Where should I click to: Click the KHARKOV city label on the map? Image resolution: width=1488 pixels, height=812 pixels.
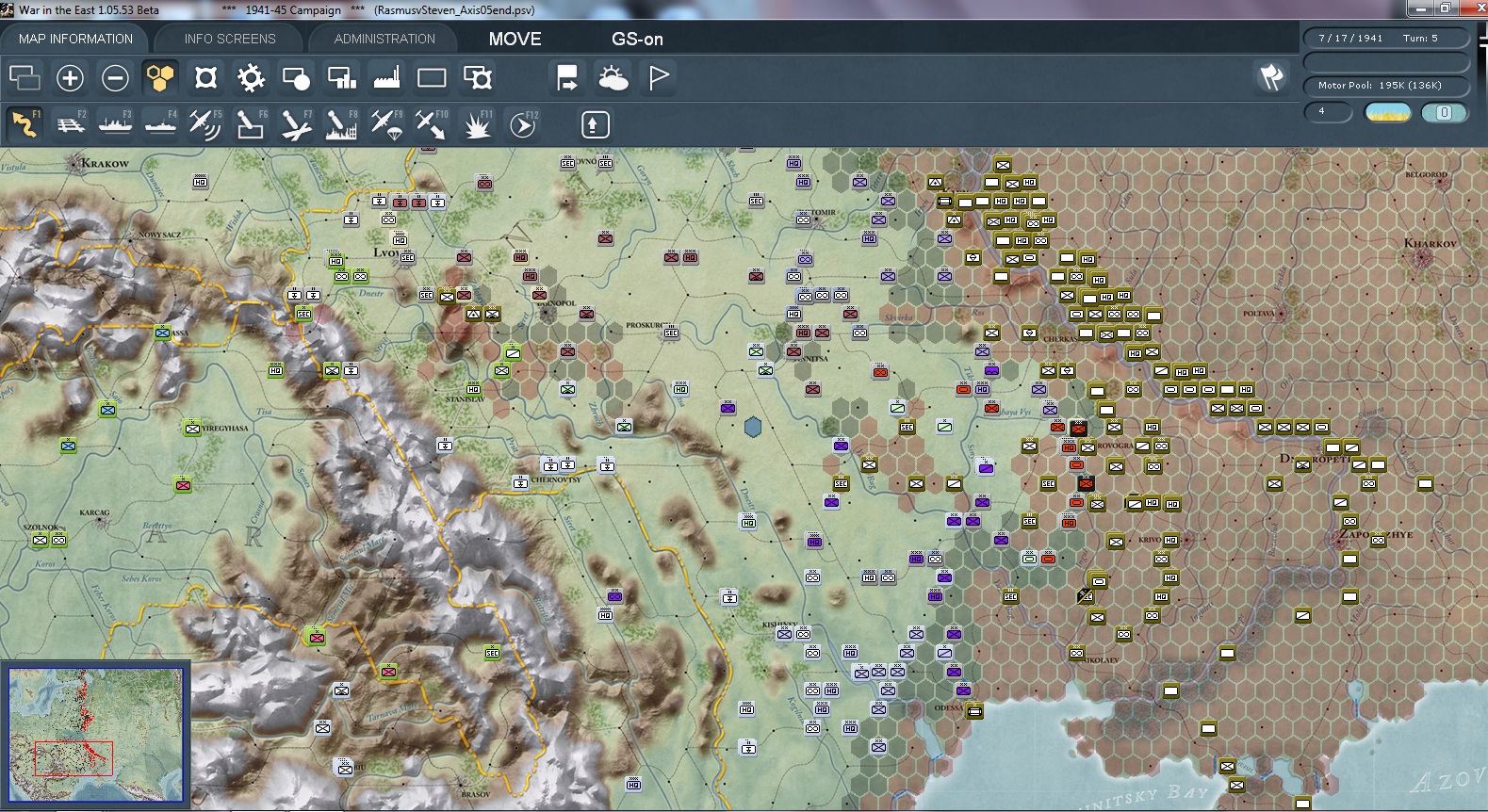1430,243
